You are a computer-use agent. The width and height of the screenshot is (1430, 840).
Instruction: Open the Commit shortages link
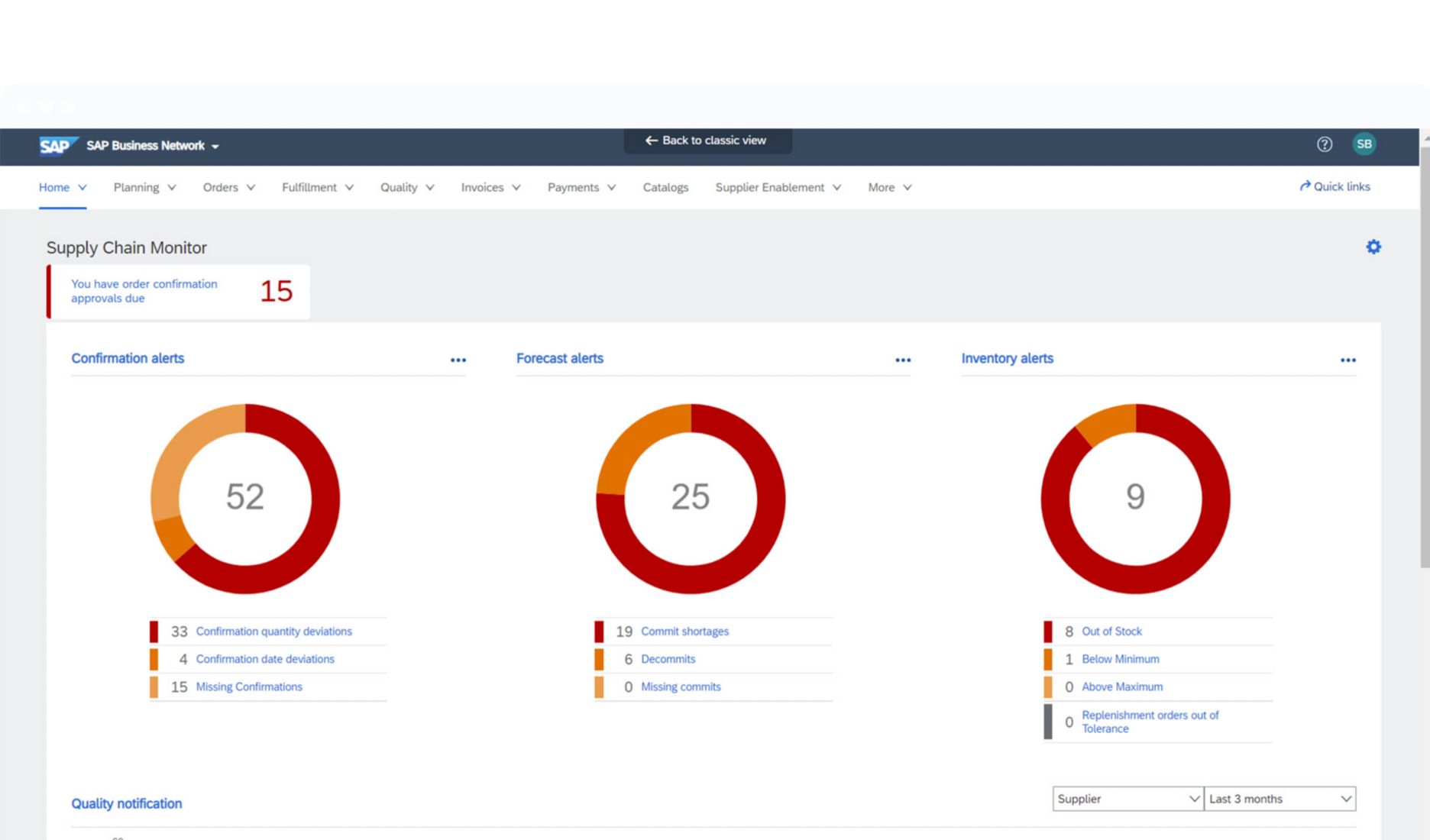(684, 632)
